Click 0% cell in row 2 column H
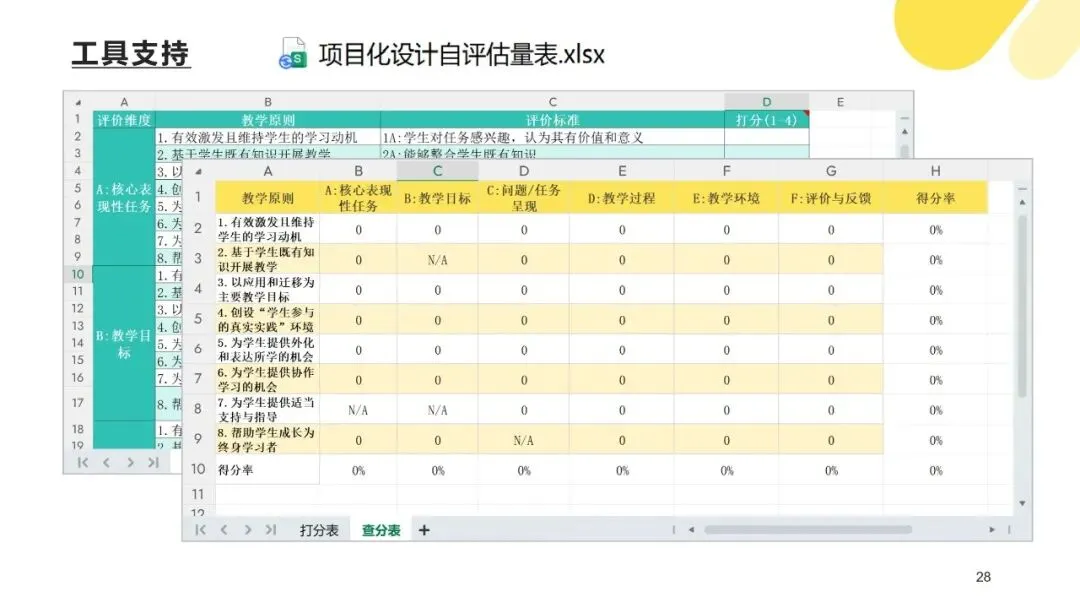 (x=935, y=229)
